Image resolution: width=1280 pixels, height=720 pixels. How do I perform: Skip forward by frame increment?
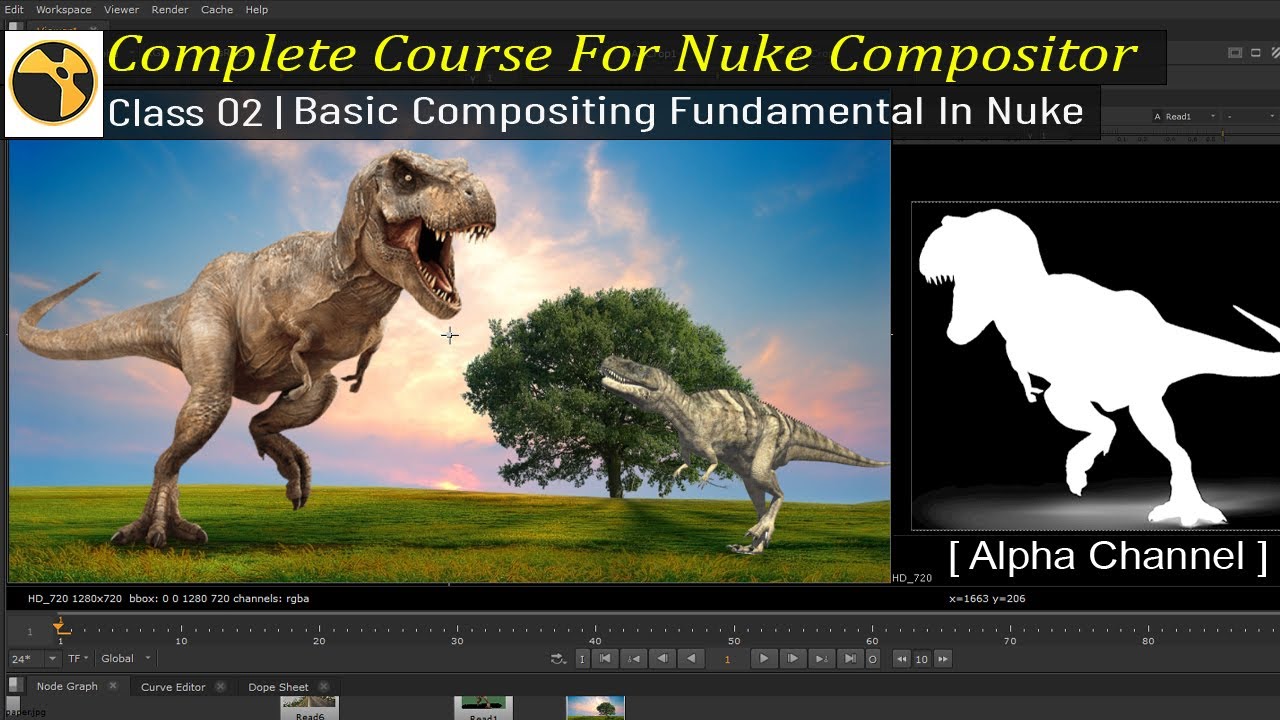[x=942, y=658]
